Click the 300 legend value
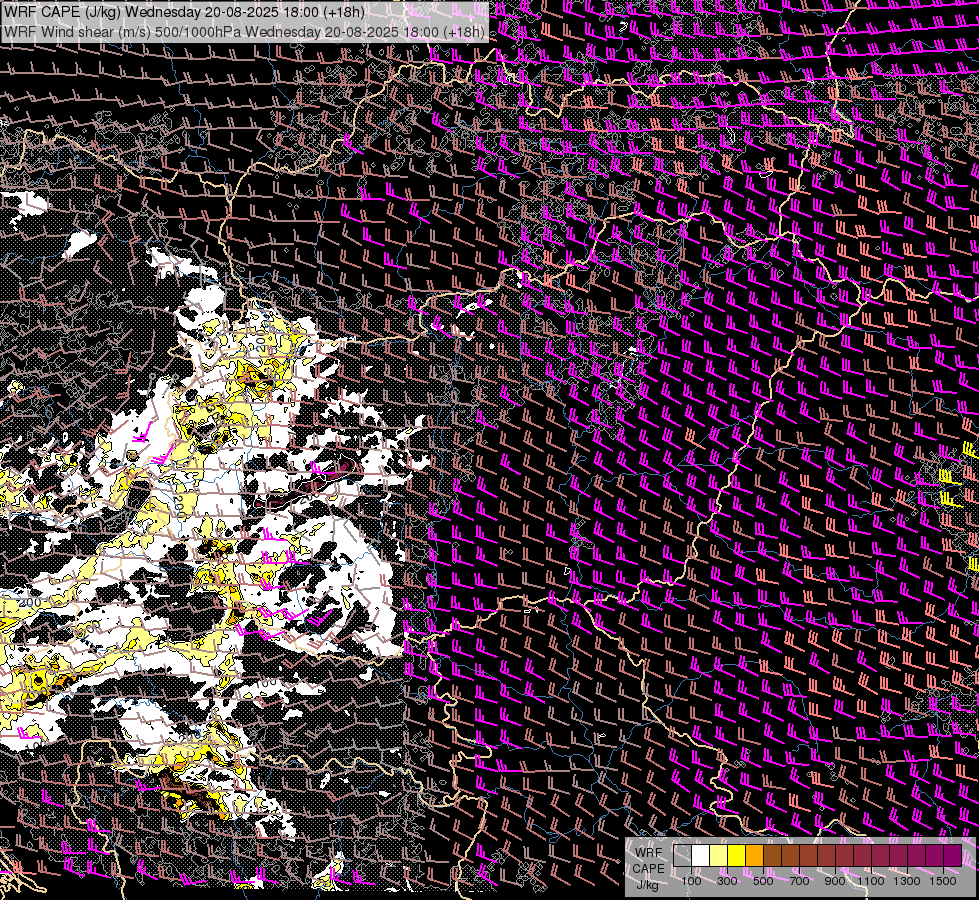The image size is (979, 900). click(727, 881)
